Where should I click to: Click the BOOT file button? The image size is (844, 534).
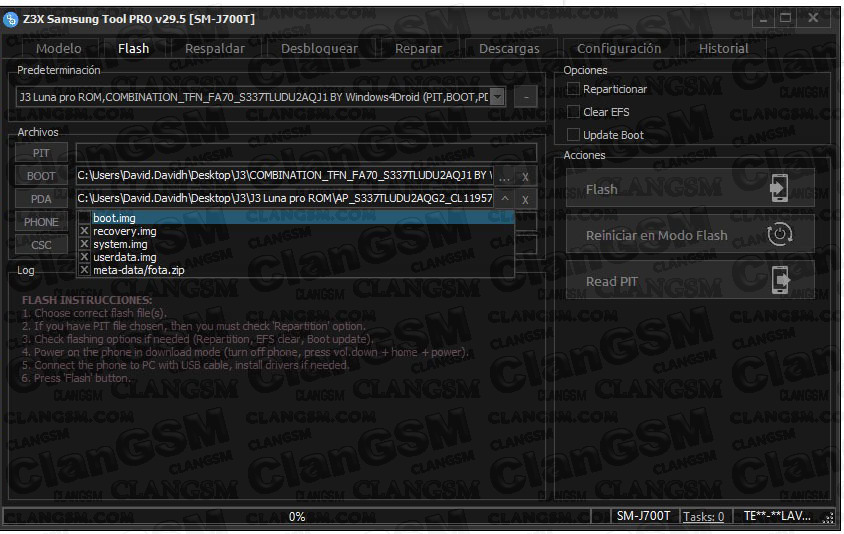[x=41, y=176]
